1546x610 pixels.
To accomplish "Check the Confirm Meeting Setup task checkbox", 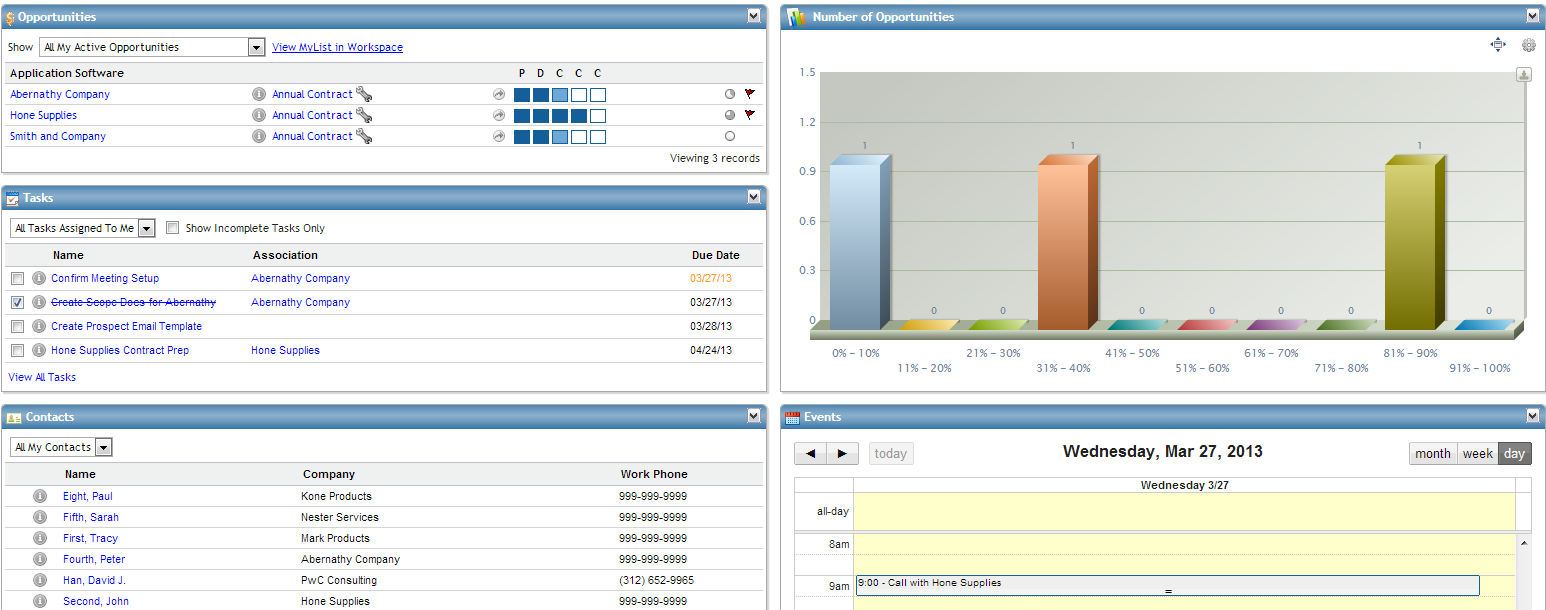I will 17,278.
